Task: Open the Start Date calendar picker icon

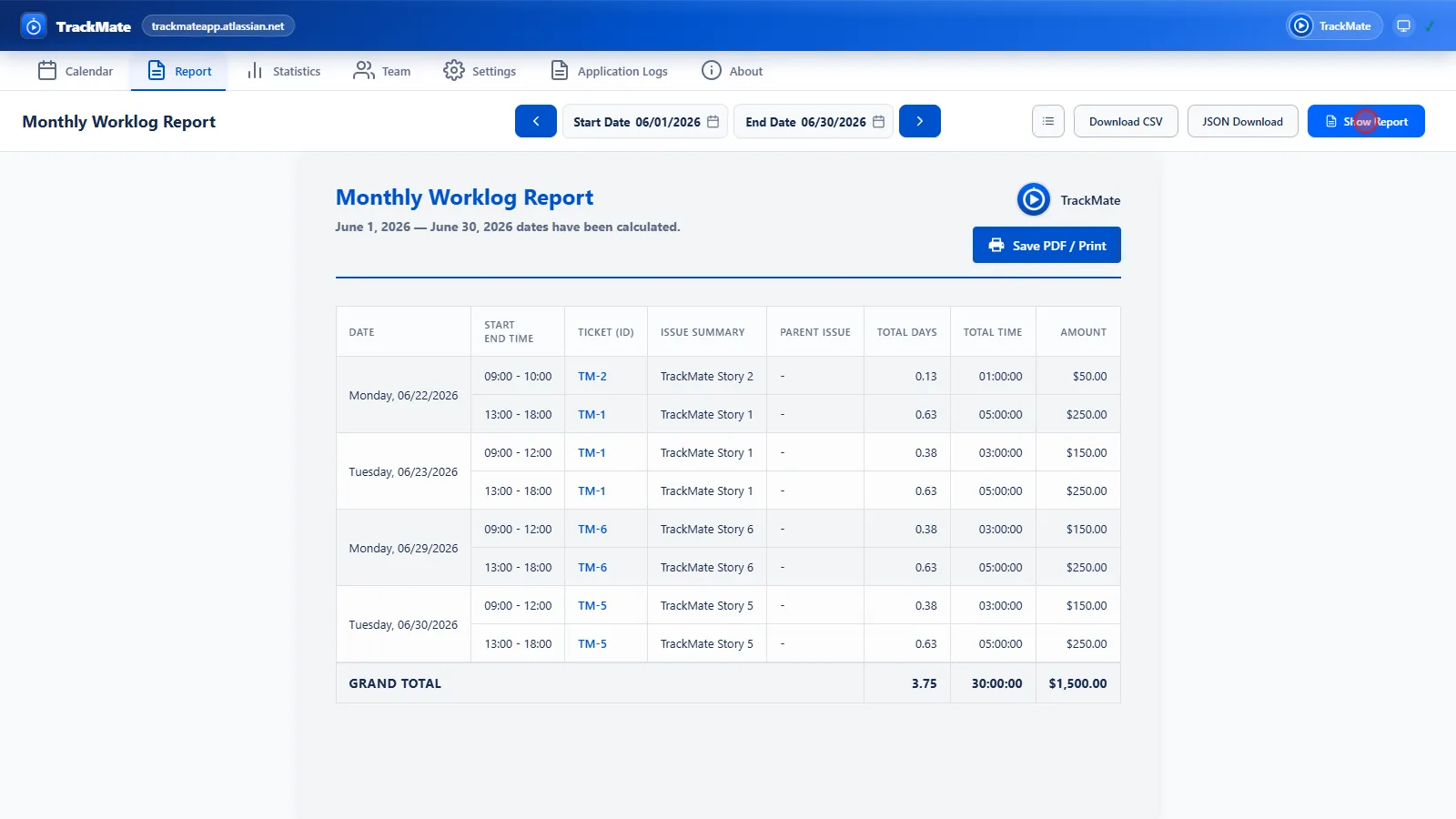Action: point(713,122)
